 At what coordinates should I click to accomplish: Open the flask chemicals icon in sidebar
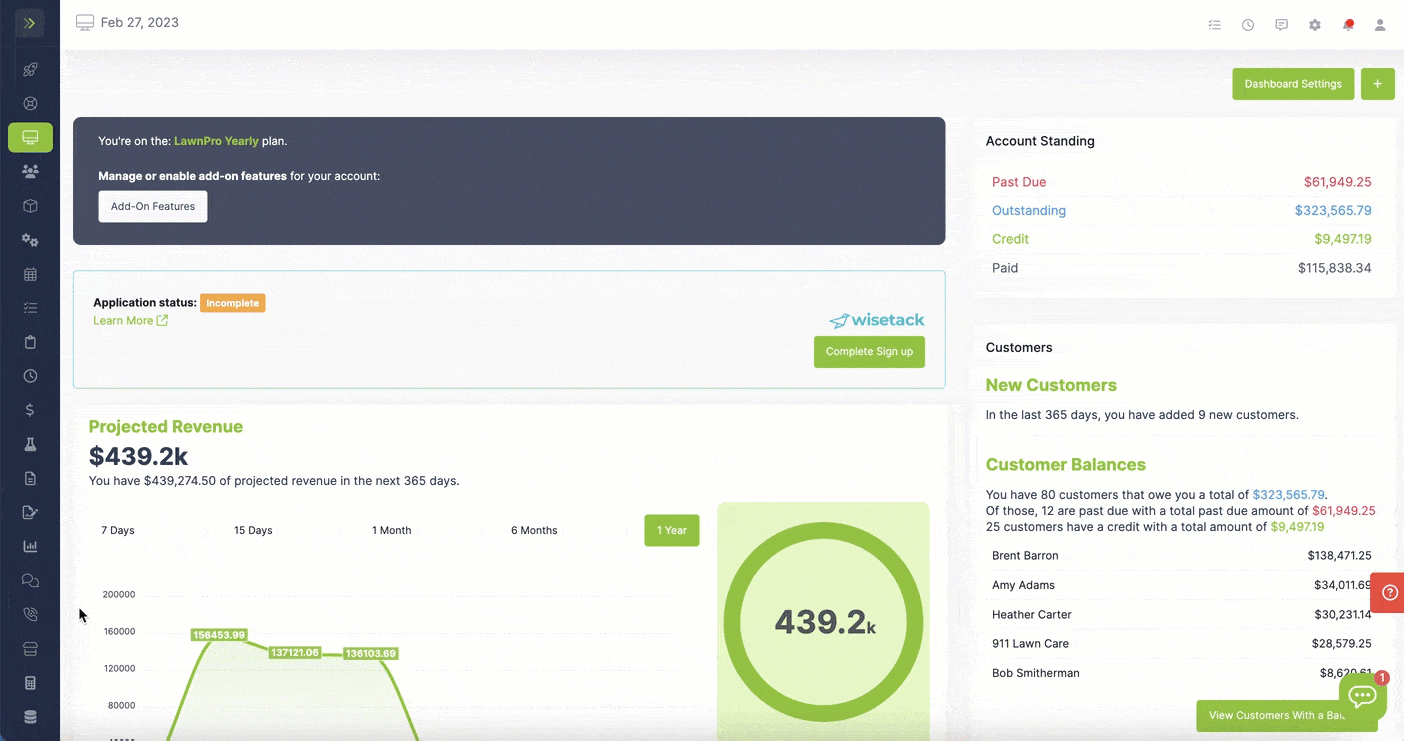(x=30, y=444)
